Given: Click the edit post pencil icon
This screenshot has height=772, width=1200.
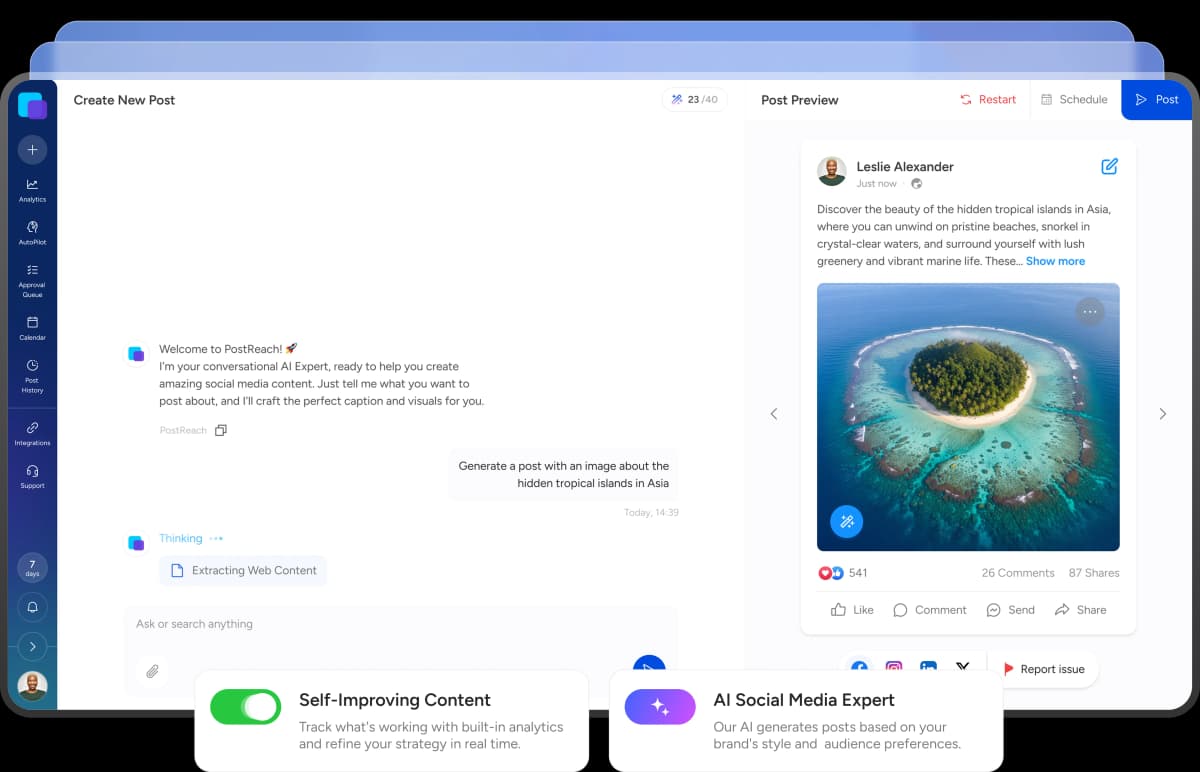Looking at the screenshot, I should 1109,167.
